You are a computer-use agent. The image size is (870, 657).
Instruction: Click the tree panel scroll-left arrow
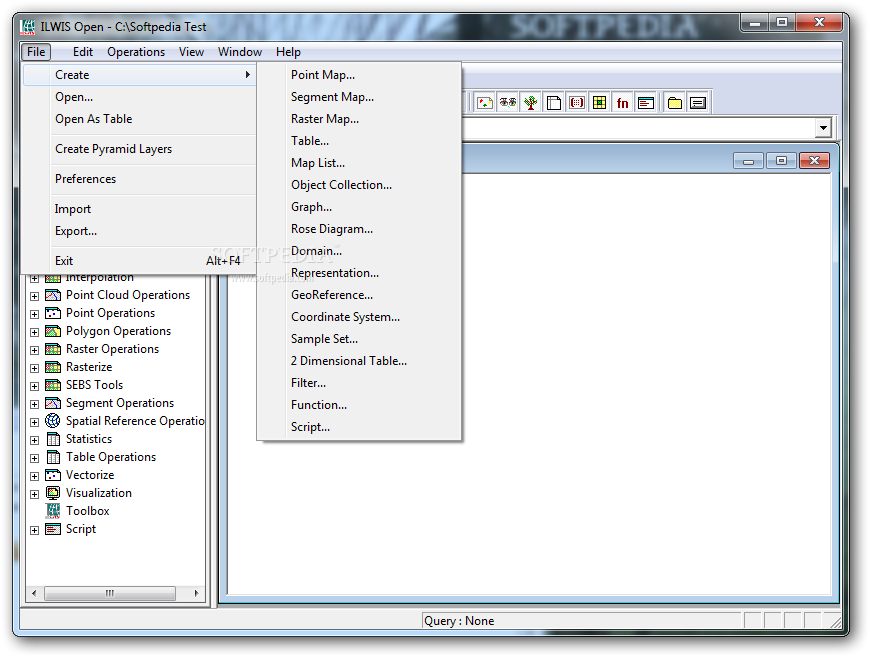click(34, 593)
